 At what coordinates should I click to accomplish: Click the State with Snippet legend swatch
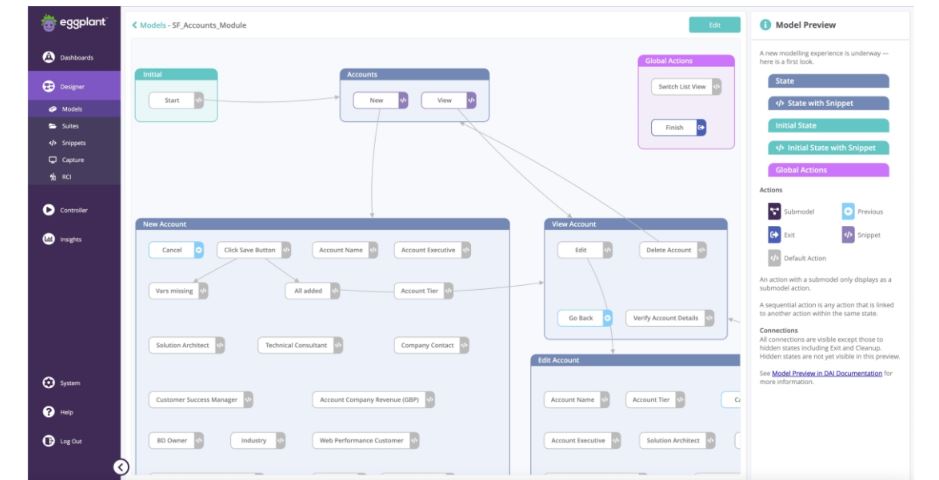(828, 103)
